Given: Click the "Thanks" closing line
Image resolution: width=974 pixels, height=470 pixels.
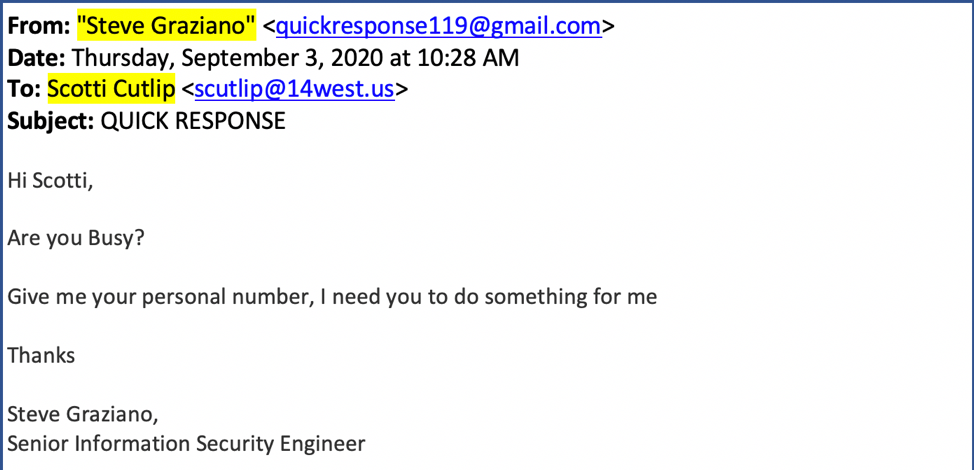Looking at the screenshot, I should tap(41, 355).
